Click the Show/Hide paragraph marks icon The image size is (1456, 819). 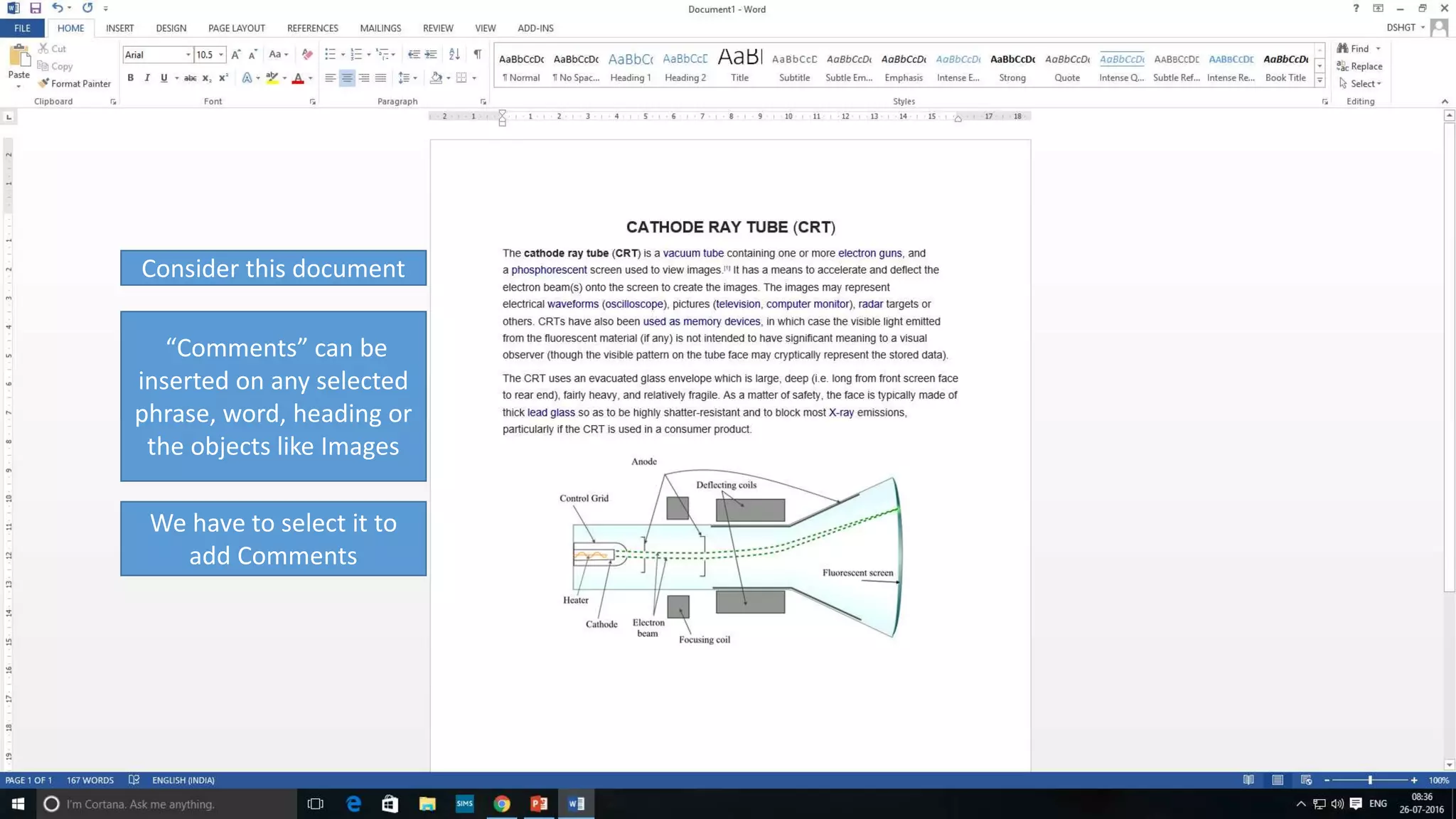point(478,54)
